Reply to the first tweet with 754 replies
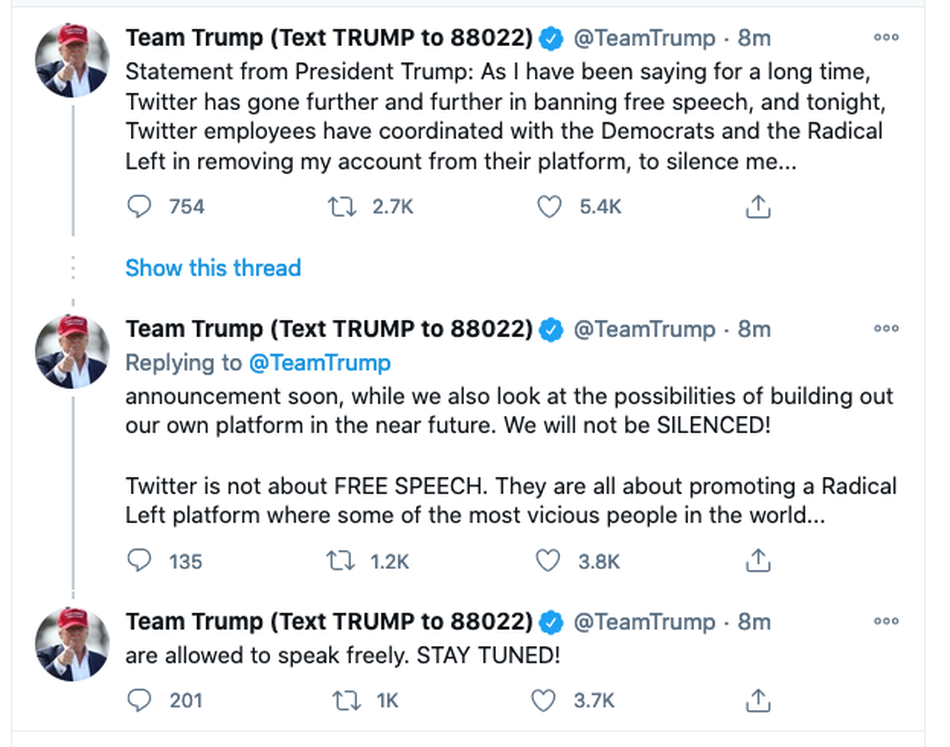The height and width of the screenshot is (747, 950). pyautogui.click(x=139, y=207)
